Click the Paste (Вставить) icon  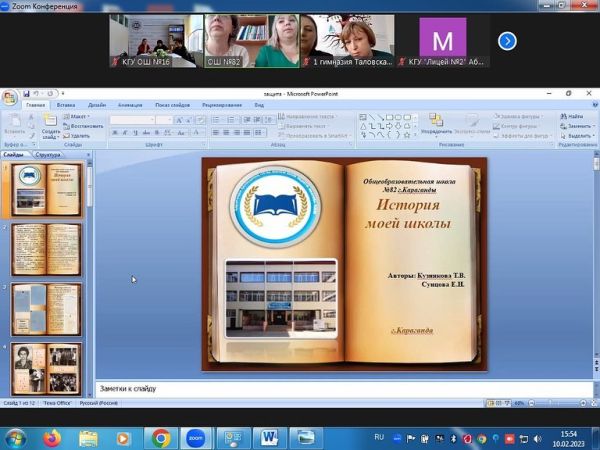pyautogui.click(x=14, y=123)
